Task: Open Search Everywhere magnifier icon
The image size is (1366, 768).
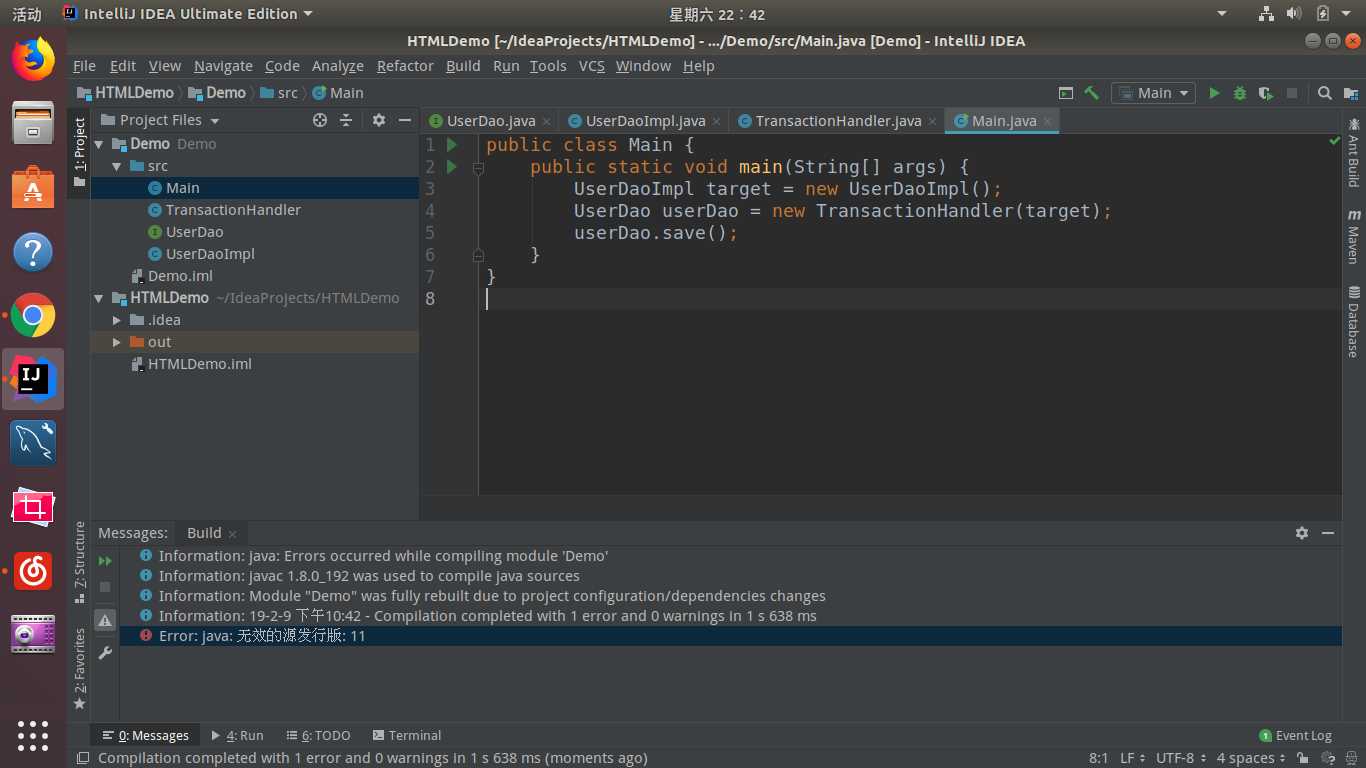Action: pyautogui.click(x=1324, y=93)
